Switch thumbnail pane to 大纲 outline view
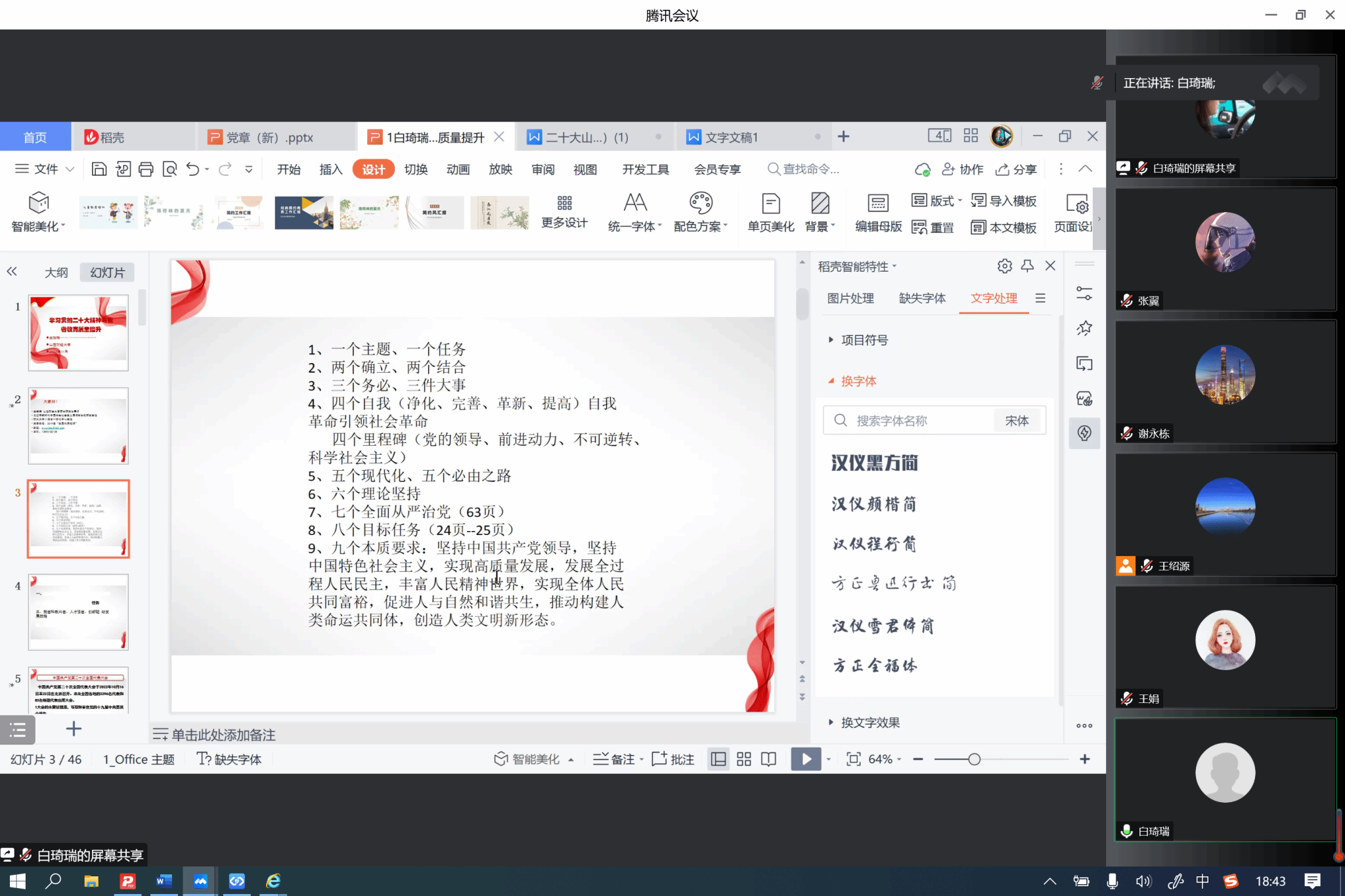This screenshot has height=896, width=1345. coord(56,272)
